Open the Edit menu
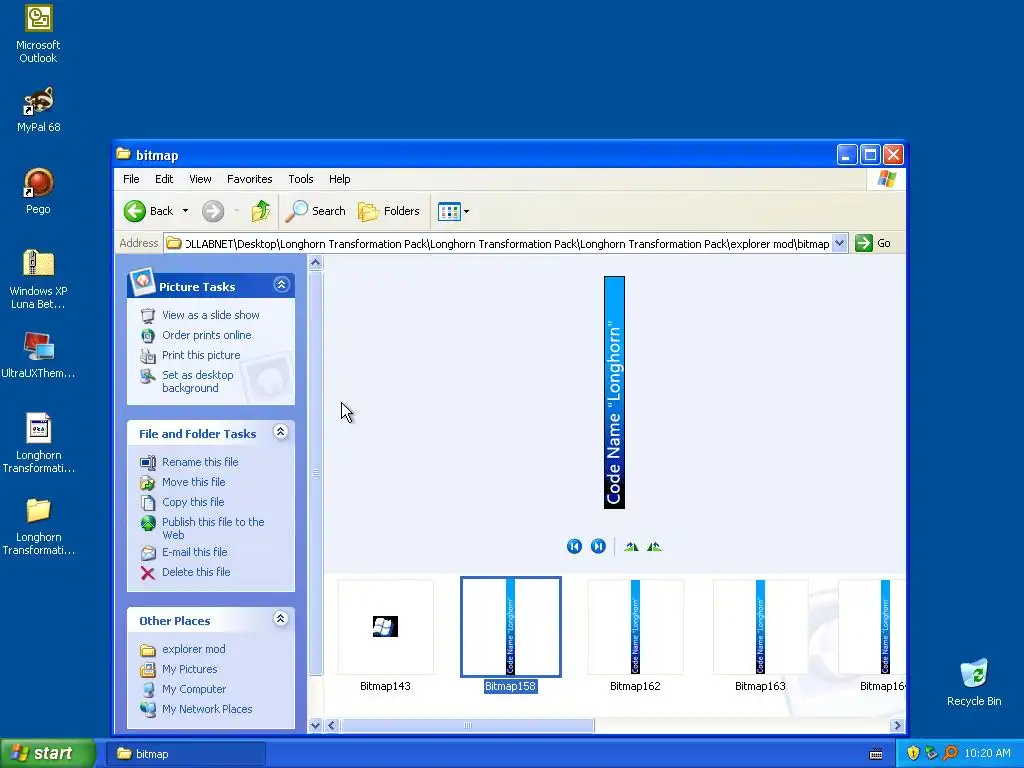1024x768 pixels. coord(164,179)
